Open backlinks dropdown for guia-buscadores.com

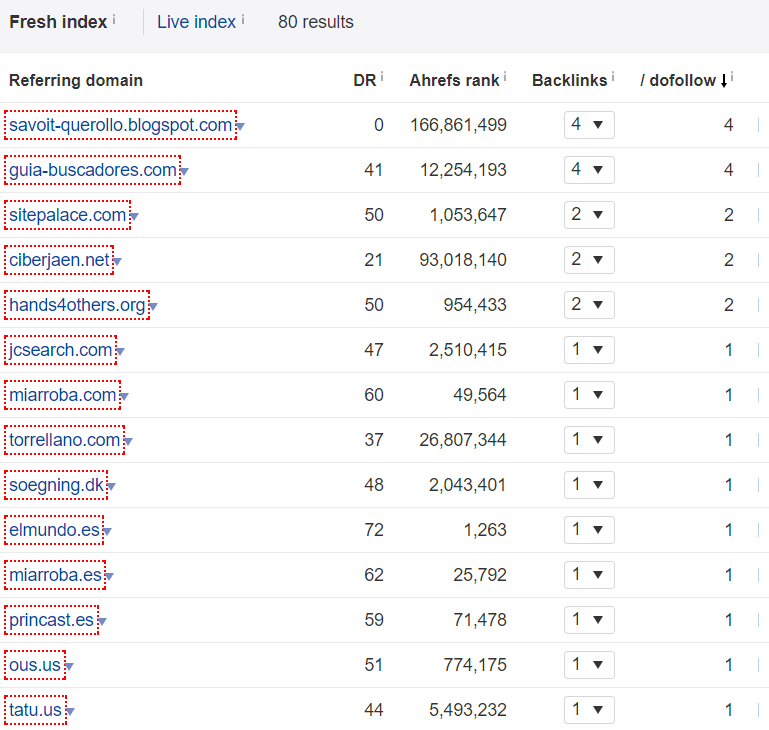click(x=589, y=170)
